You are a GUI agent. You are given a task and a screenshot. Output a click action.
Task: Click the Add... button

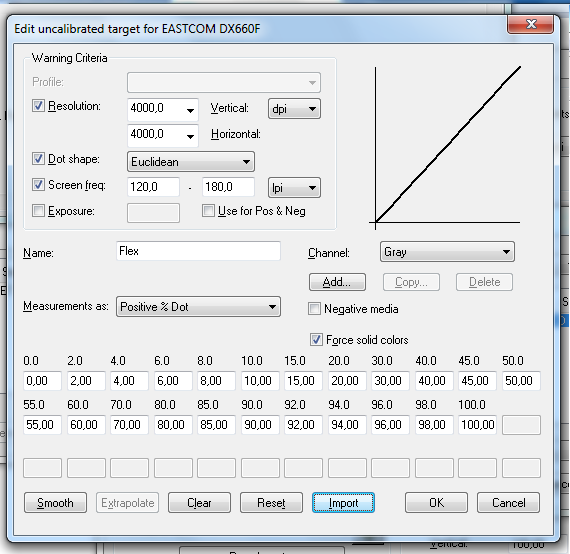click(x=337, y=282)
